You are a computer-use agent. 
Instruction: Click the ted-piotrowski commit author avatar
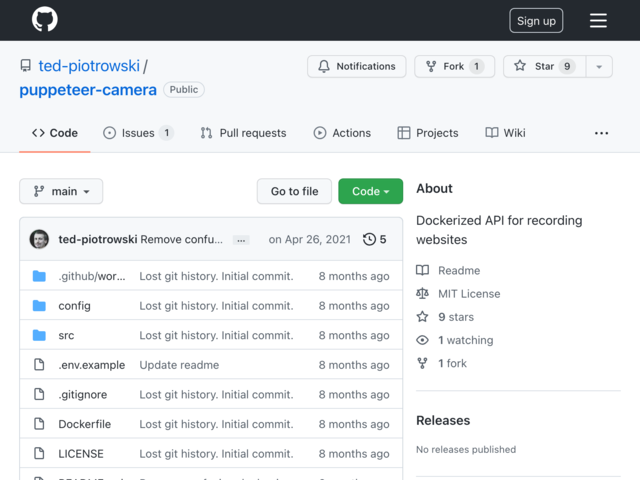(x=39, y=239)
